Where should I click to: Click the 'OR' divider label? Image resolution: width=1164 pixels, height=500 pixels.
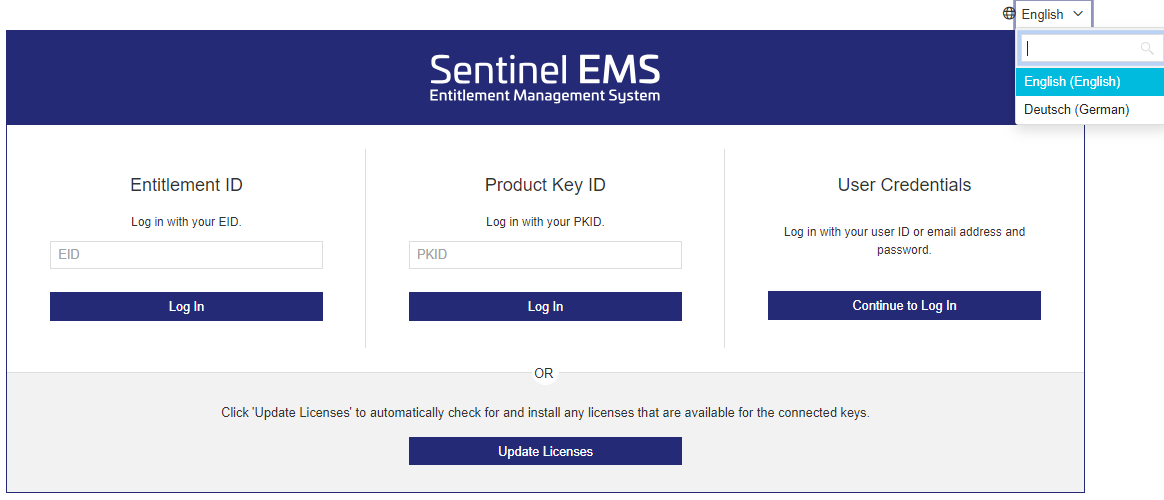coord(544,374)
